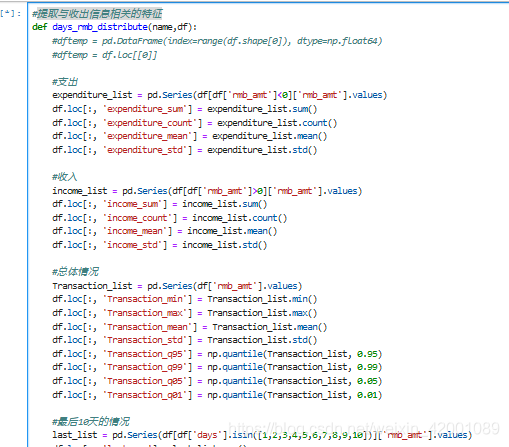The image size is (509, 447).
Task: Click Transaction_list.max() call
Action: 262,313
